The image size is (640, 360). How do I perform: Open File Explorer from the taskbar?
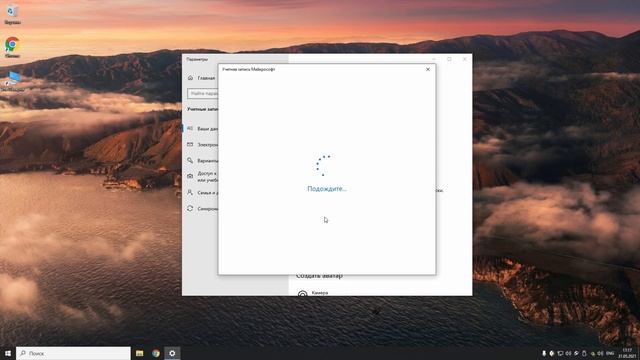coord(140,353)
